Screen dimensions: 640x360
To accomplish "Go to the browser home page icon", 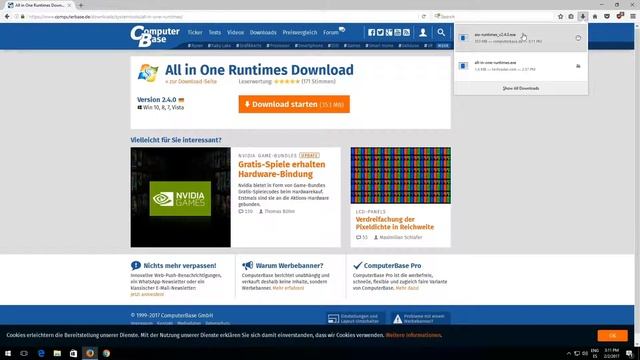I will pyautogui.click(x=595, y=16).
